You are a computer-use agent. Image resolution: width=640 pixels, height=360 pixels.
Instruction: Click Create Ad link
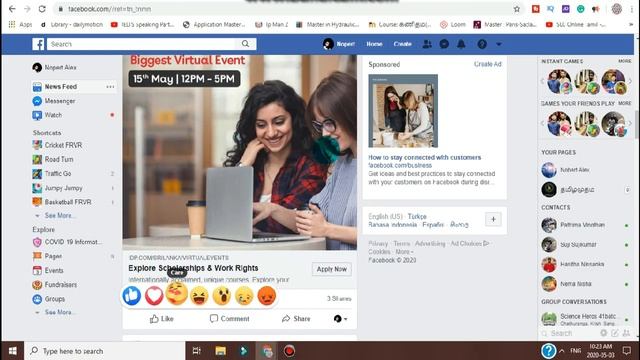point(488,64)
